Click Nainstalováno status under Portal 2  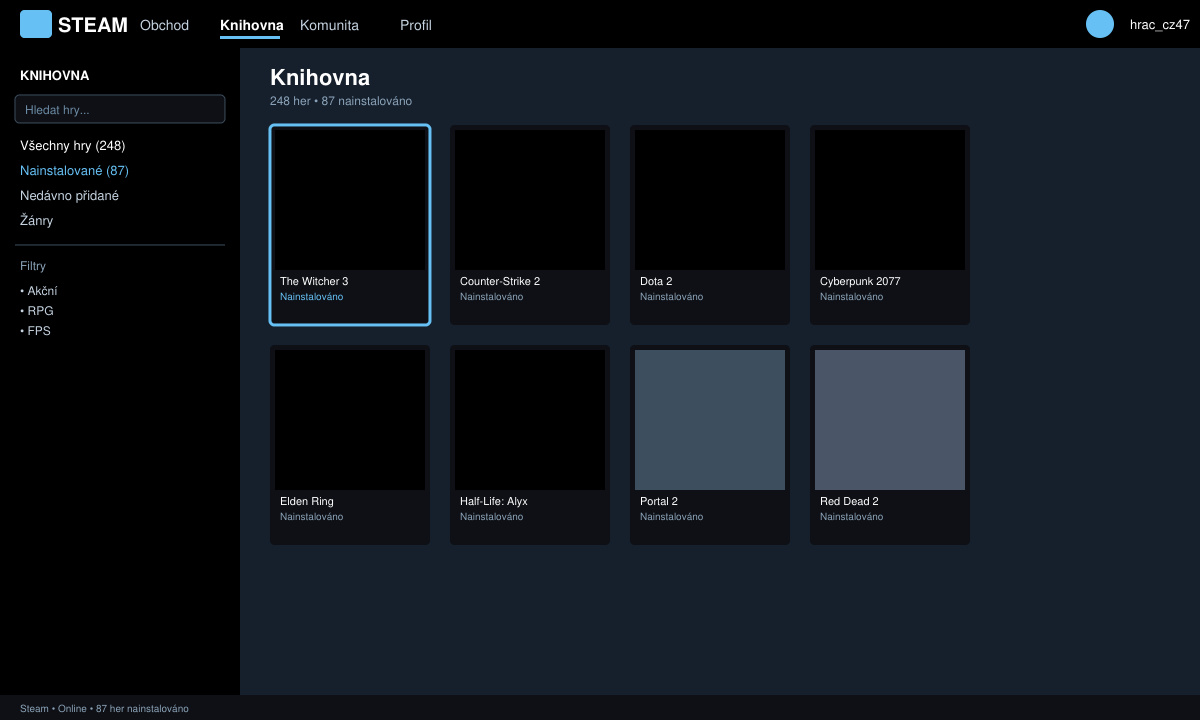[671, 517]
